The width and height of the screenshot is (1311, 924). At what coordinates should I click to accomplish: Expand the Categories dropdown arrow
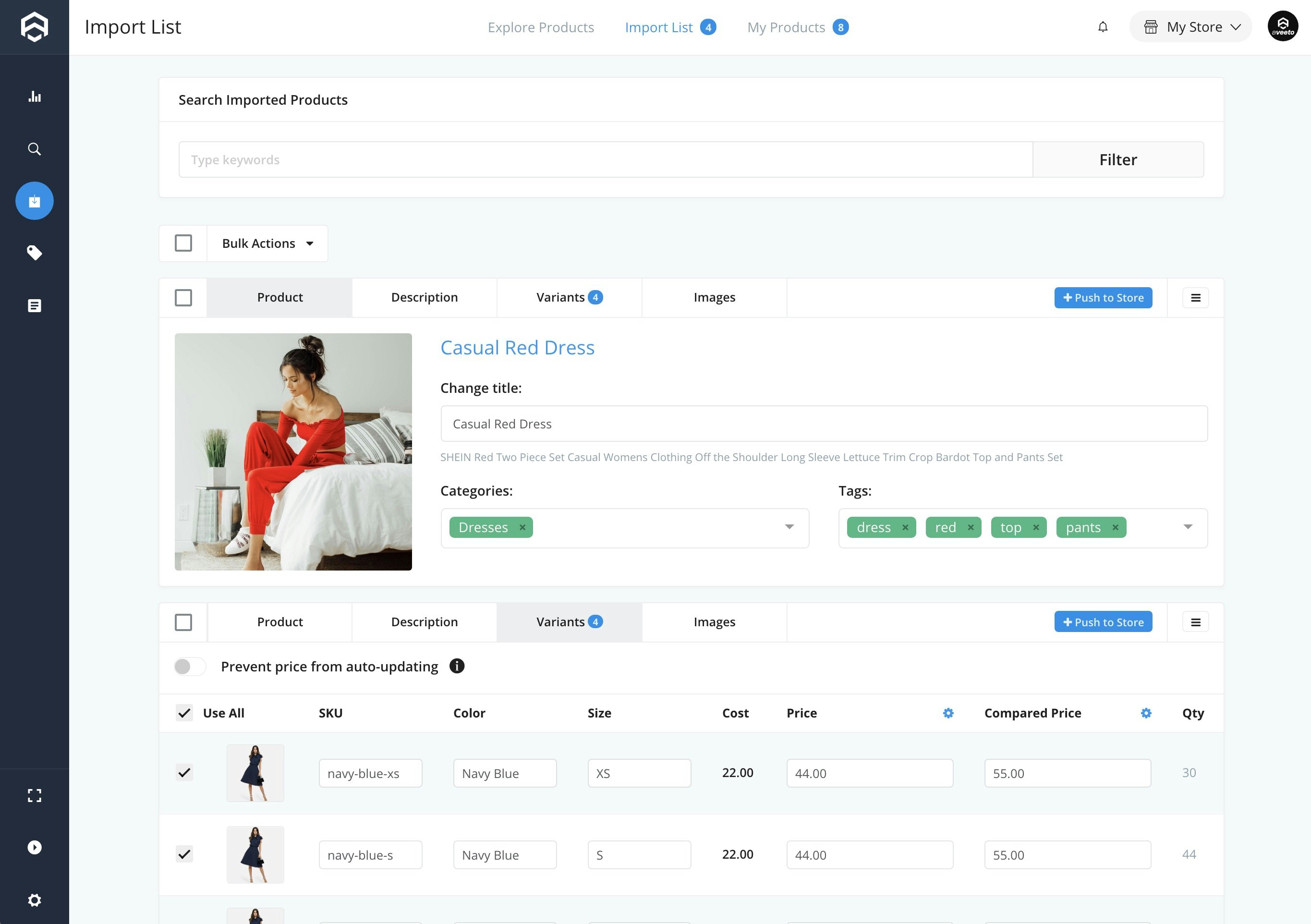pos(789,527)
